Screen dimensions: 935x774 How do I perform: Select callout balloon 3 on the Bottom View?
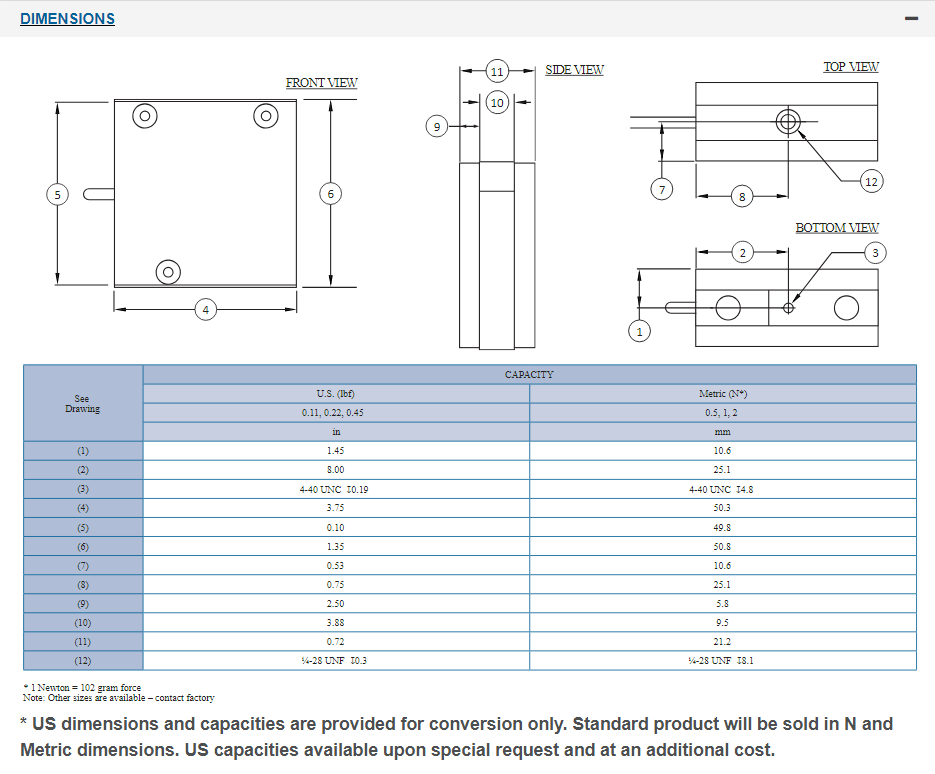coord(874,254)
